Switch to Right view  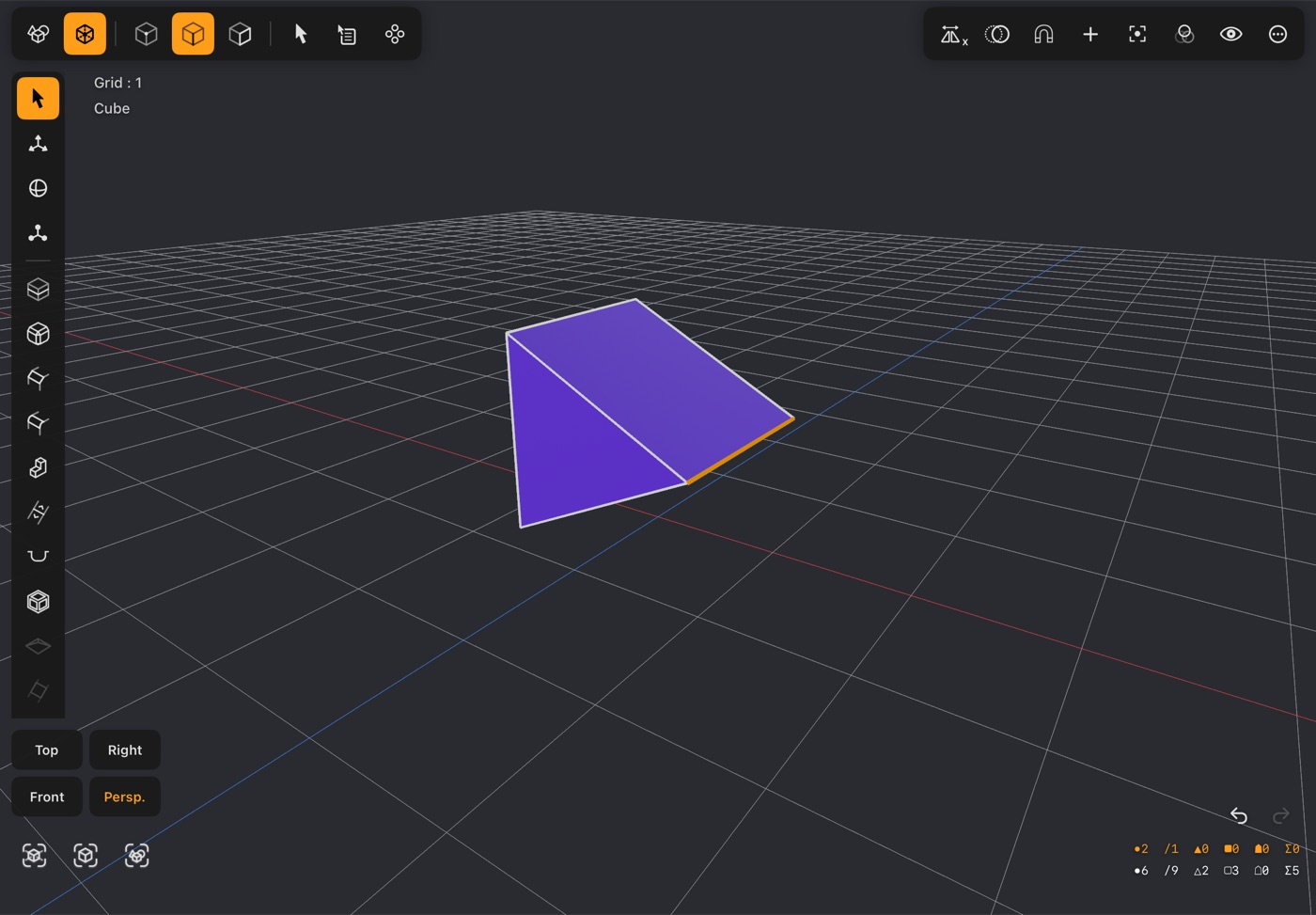125,750
